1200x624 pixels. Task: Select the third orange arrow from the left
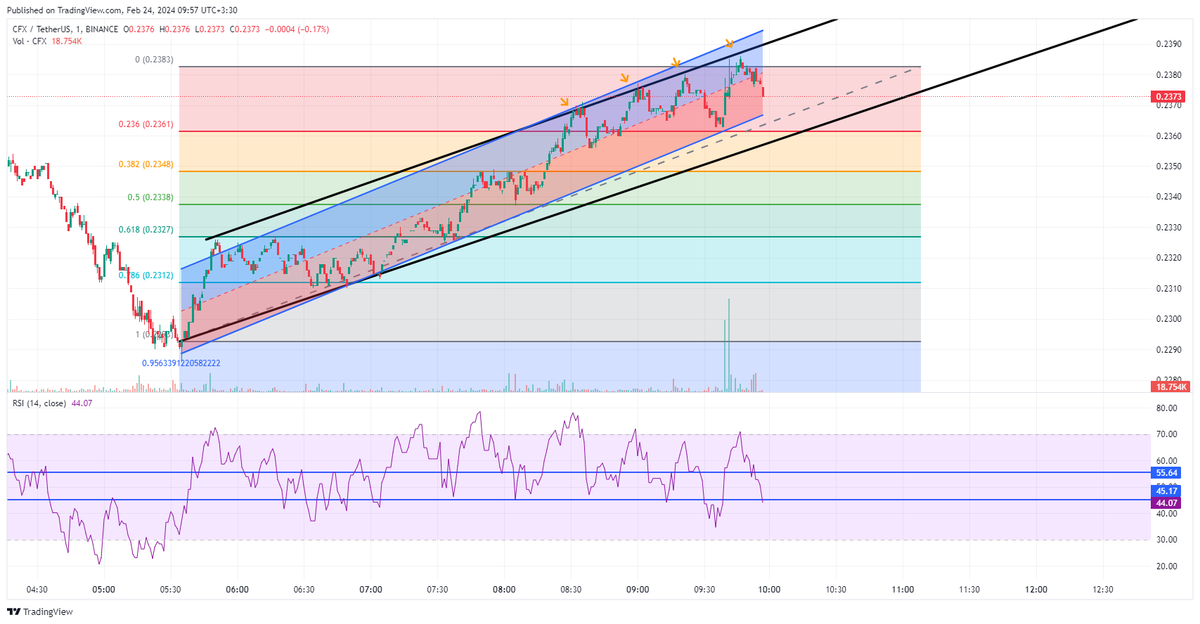point(676,63)
